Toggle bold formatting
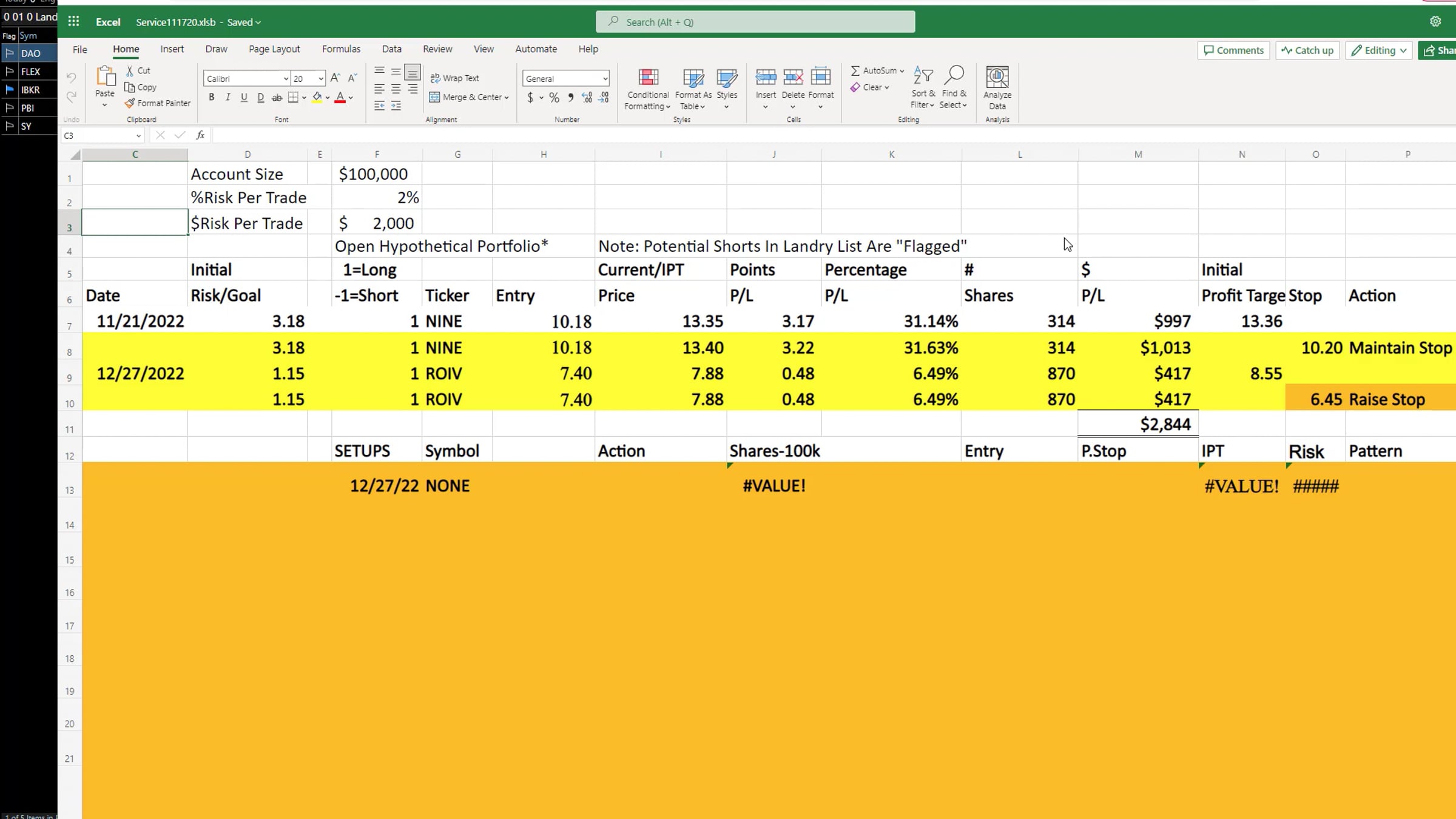 211,97
